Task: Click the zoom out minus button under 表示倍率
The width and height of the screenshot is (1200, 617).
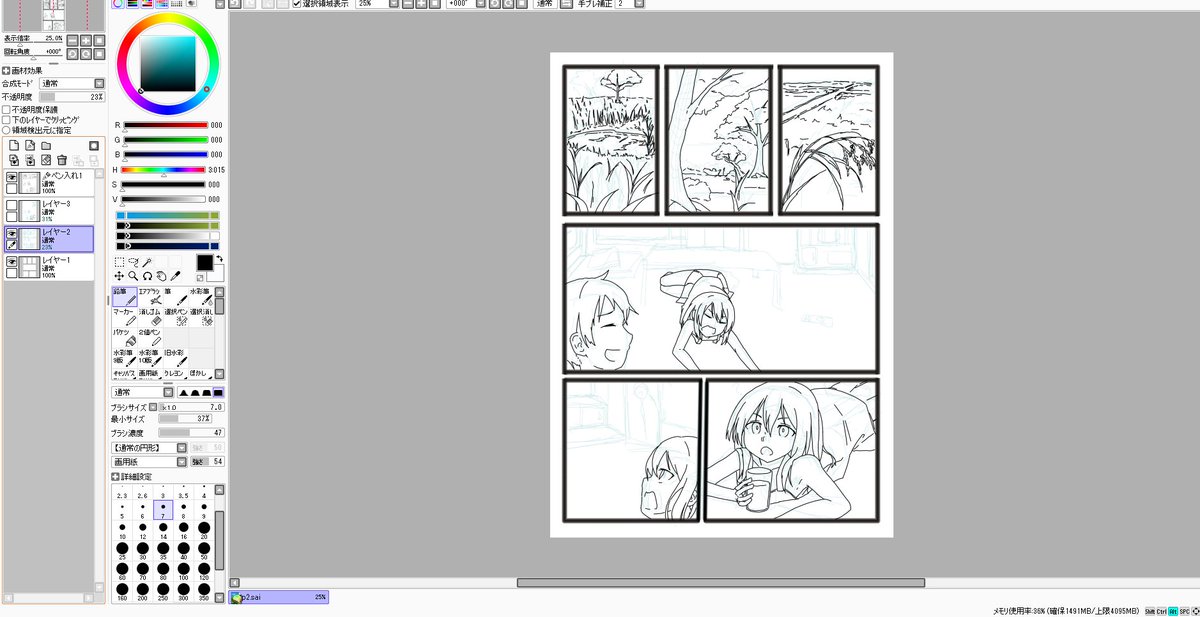Action: click(x=72, y=40)
